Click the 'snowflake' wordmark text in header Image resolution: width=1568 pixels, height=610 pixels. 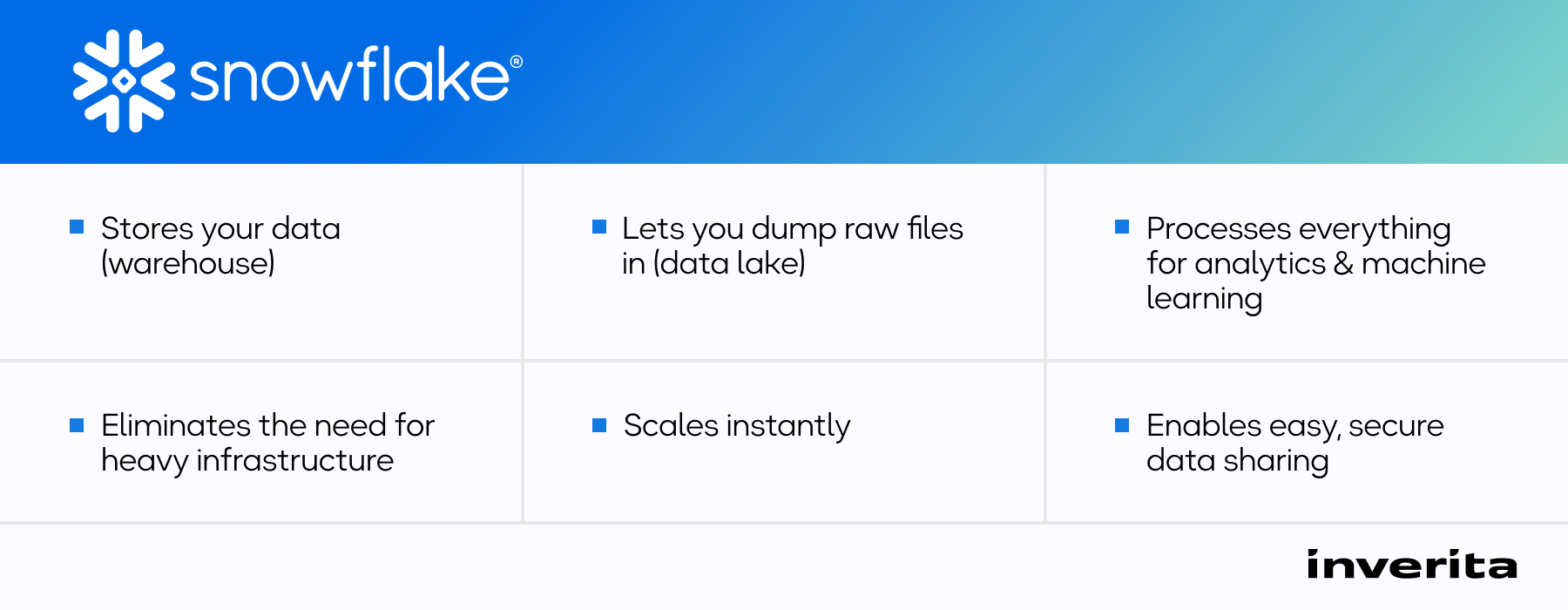348,77
